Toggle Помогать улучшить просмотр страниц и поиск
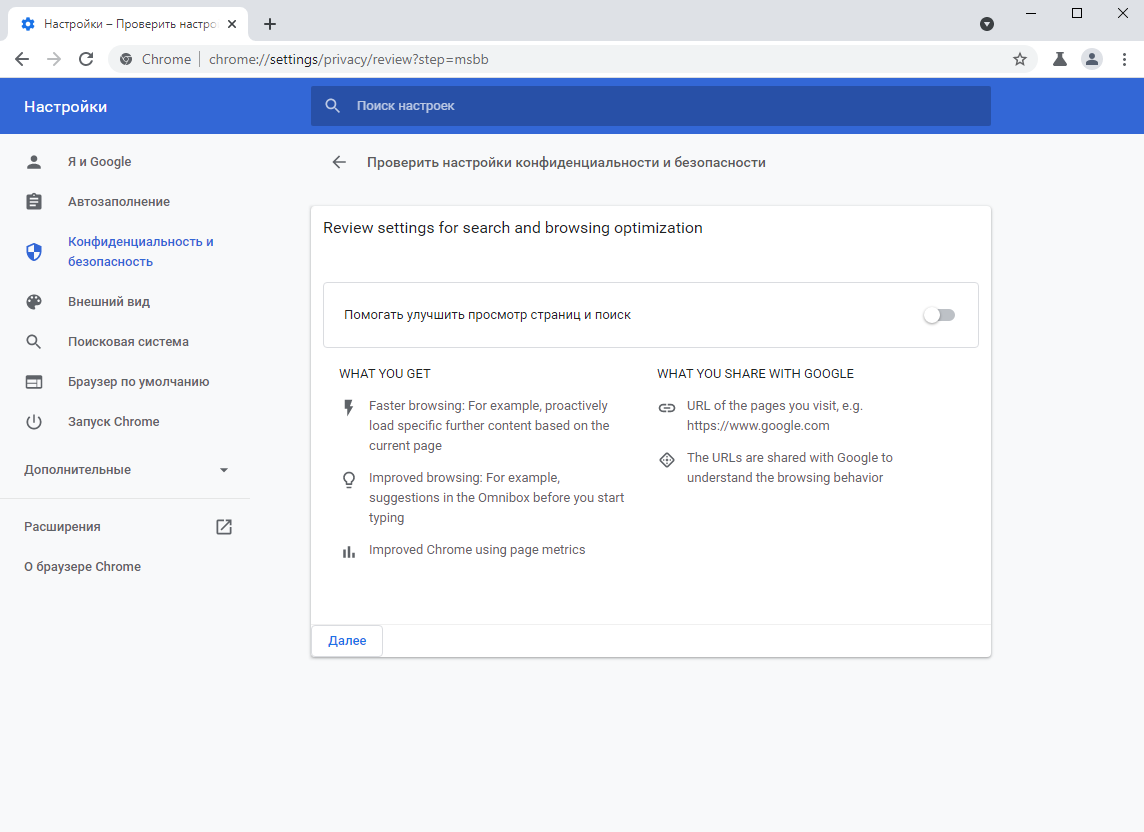 [939, 315]
